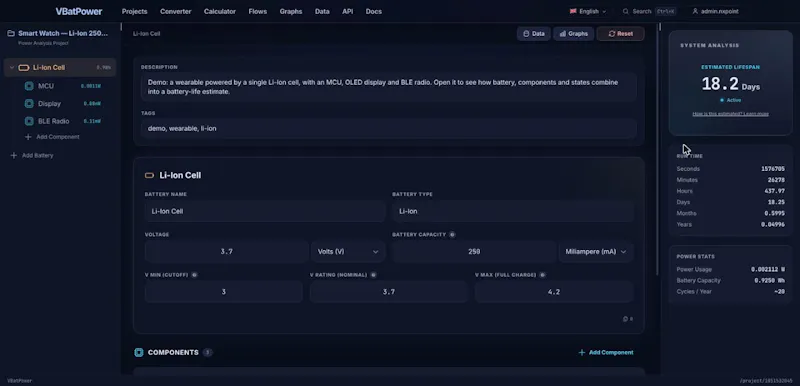800x386 pixels.
Task: Collapse the Li-Ion Cell tree node
Action: click(12, 67)
